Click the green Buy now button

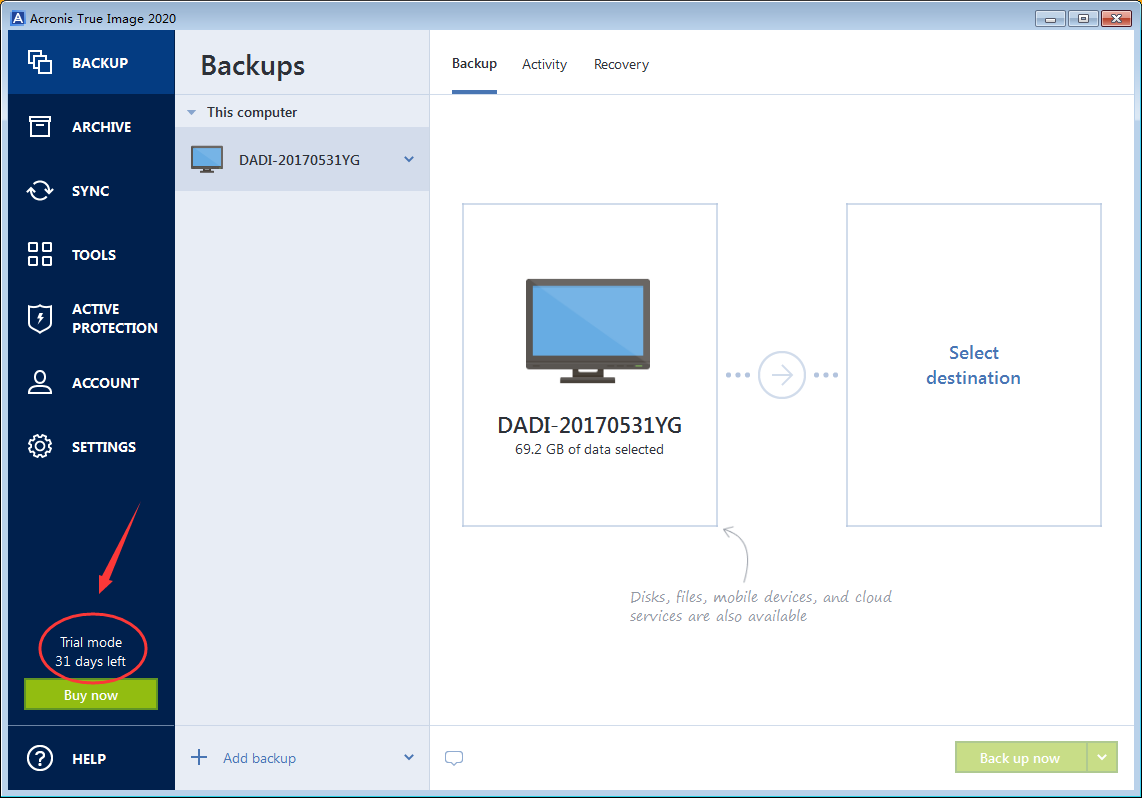[x=91, y=695]
